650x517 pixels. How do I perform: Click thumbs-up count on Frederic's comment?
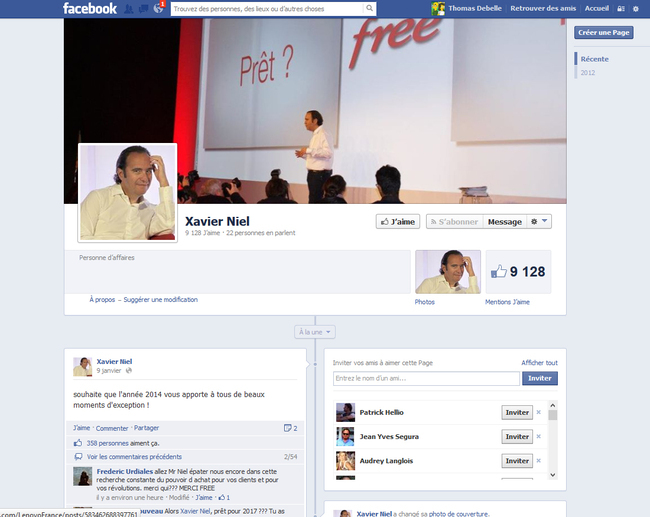coord(224,497)
